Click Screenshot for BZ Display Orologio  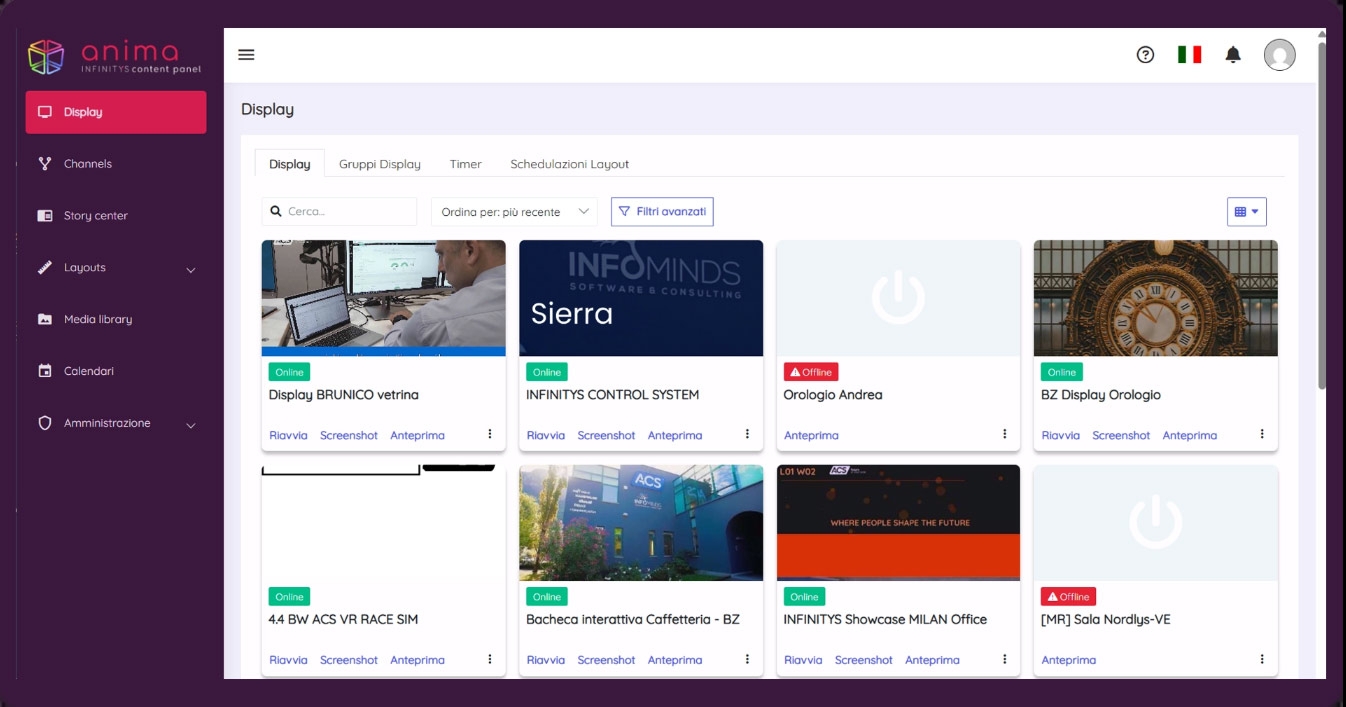[1121, 435]
